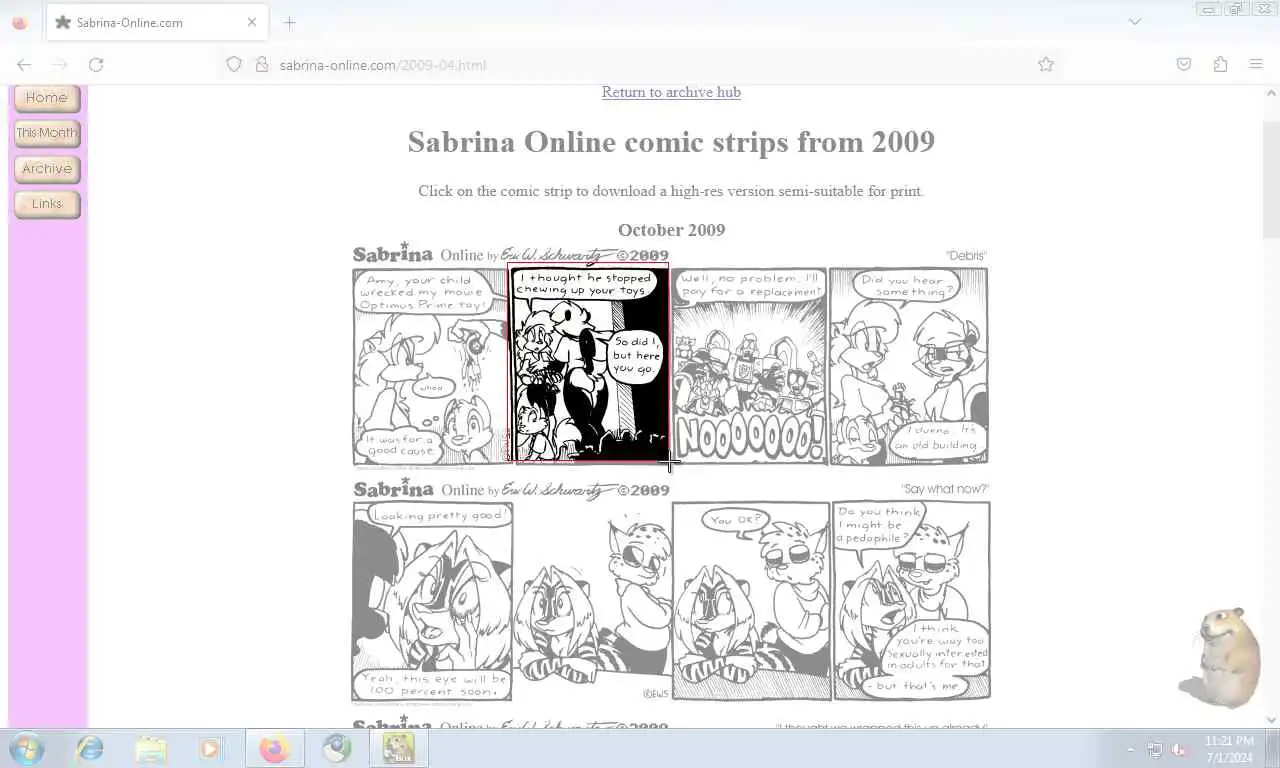
Task: Click the Sabrina Online comic strips 2009 heading
Action: coord(671,142)
